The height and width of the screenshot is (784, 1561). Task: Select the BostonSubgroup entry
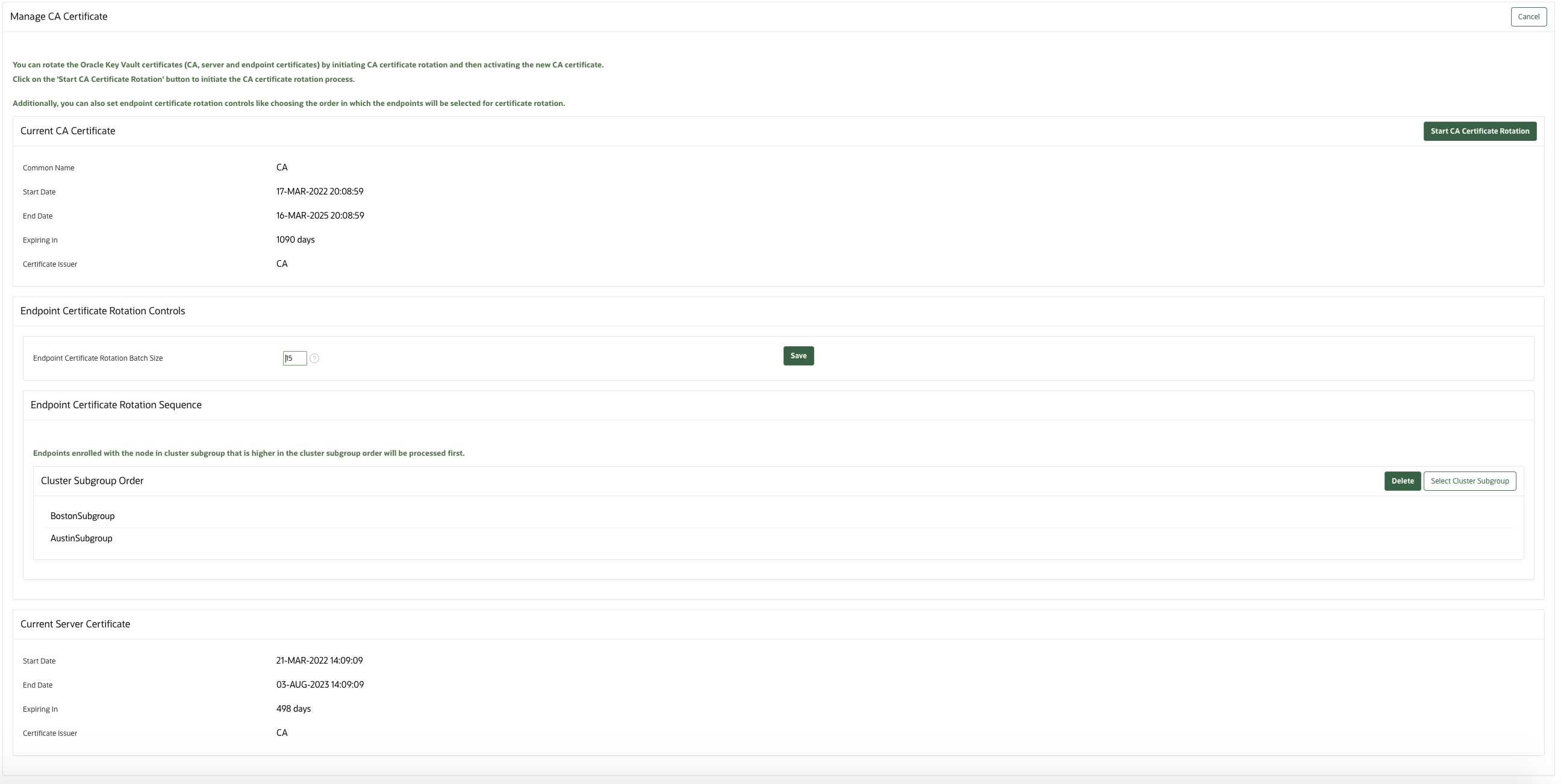point(83,515)
